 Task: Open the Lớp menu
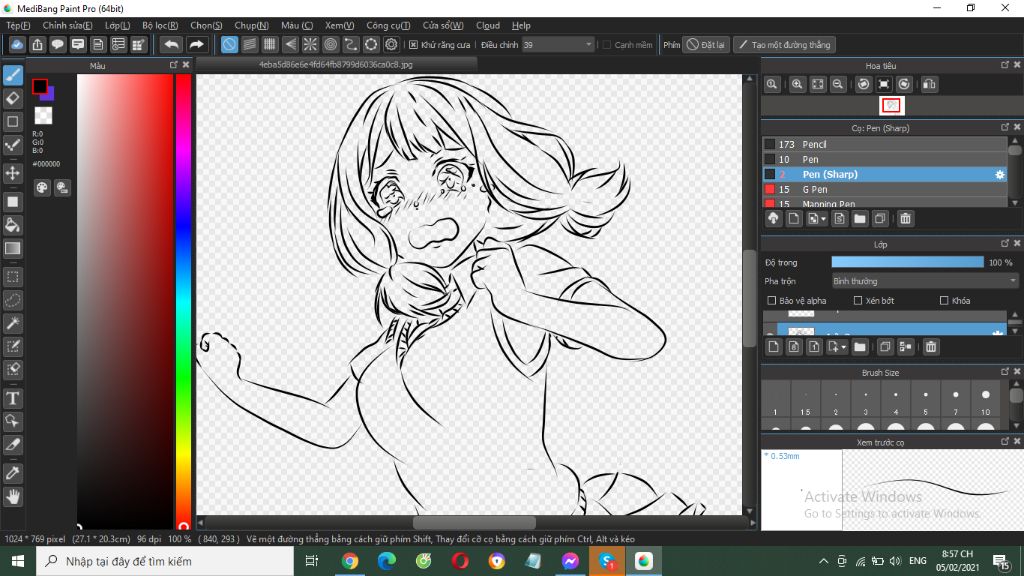pyautogui.click(x=118, y=25)
